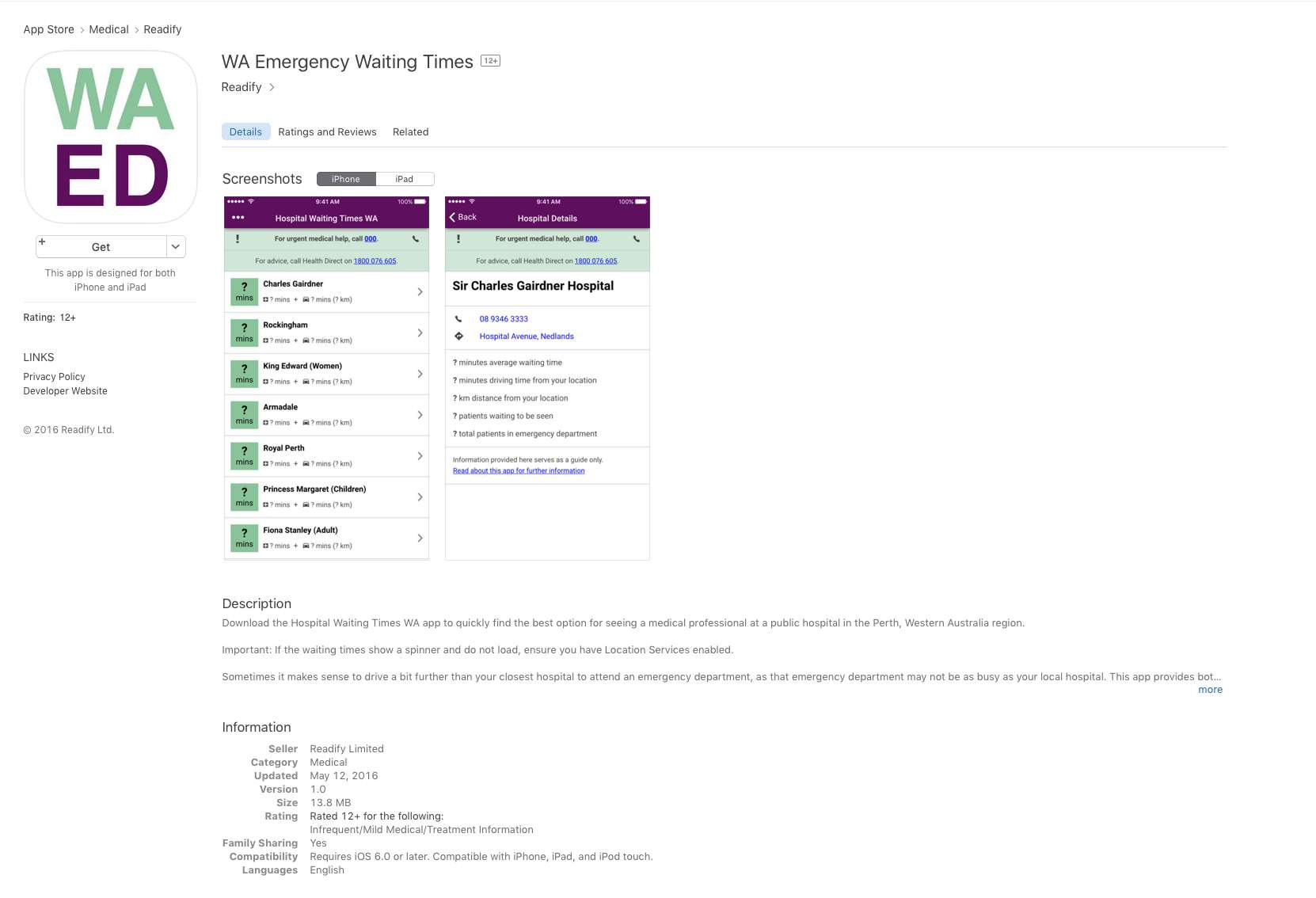Image resolution: width=1316 pixels, height=898 pixels.
Task: Open the Readify developer link under title
Action: (242, 87)
